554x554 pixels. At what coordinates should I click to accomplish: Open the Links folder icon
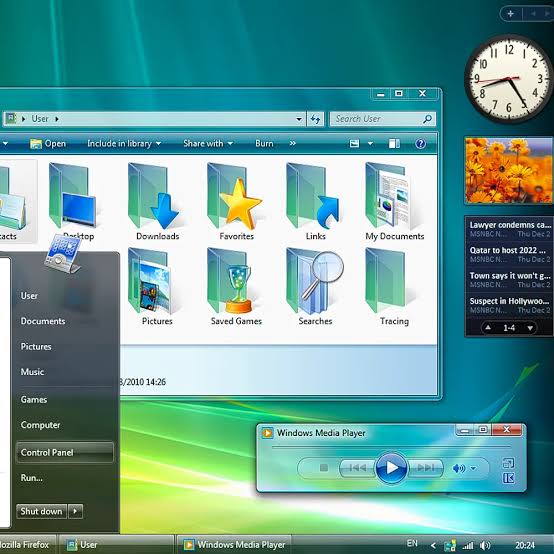(313, 196)
